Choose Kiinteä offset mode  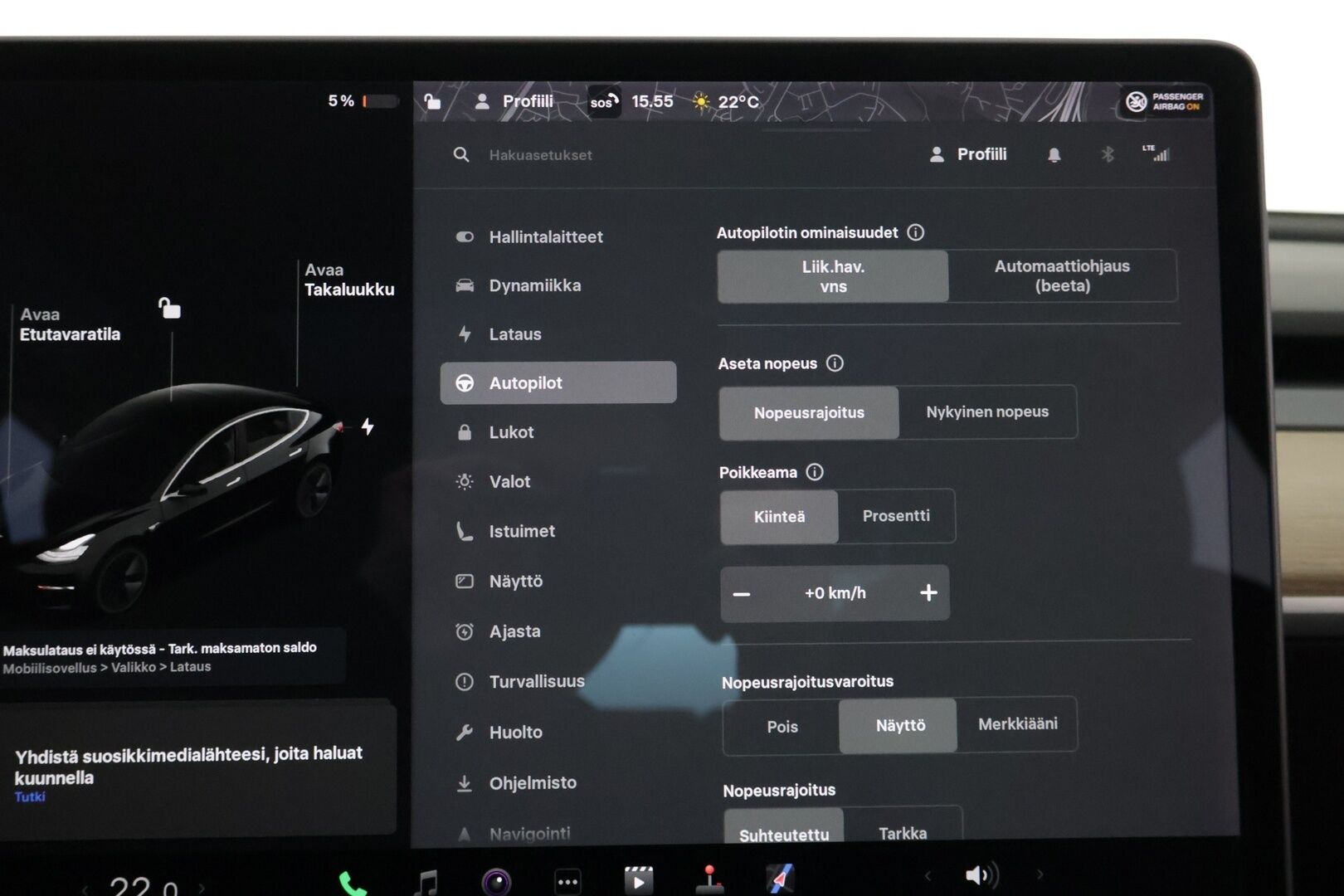(x=779, y=517)
